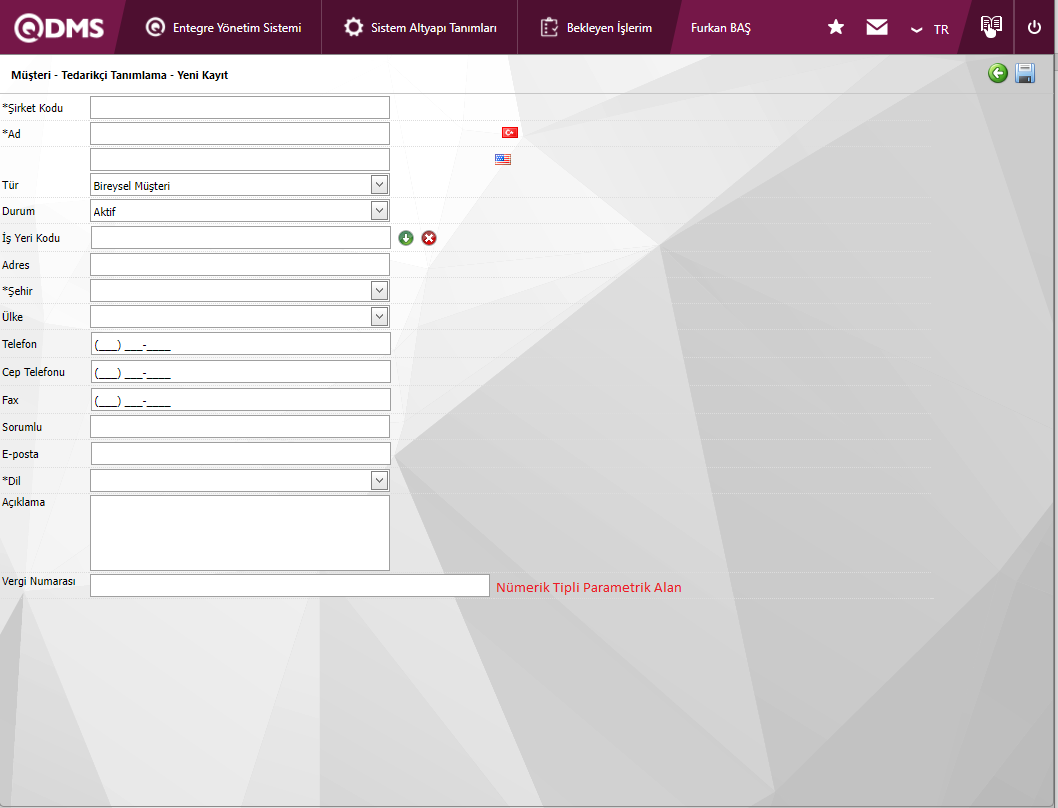
Task: Focus the Telefon input field
Action: 241,344
